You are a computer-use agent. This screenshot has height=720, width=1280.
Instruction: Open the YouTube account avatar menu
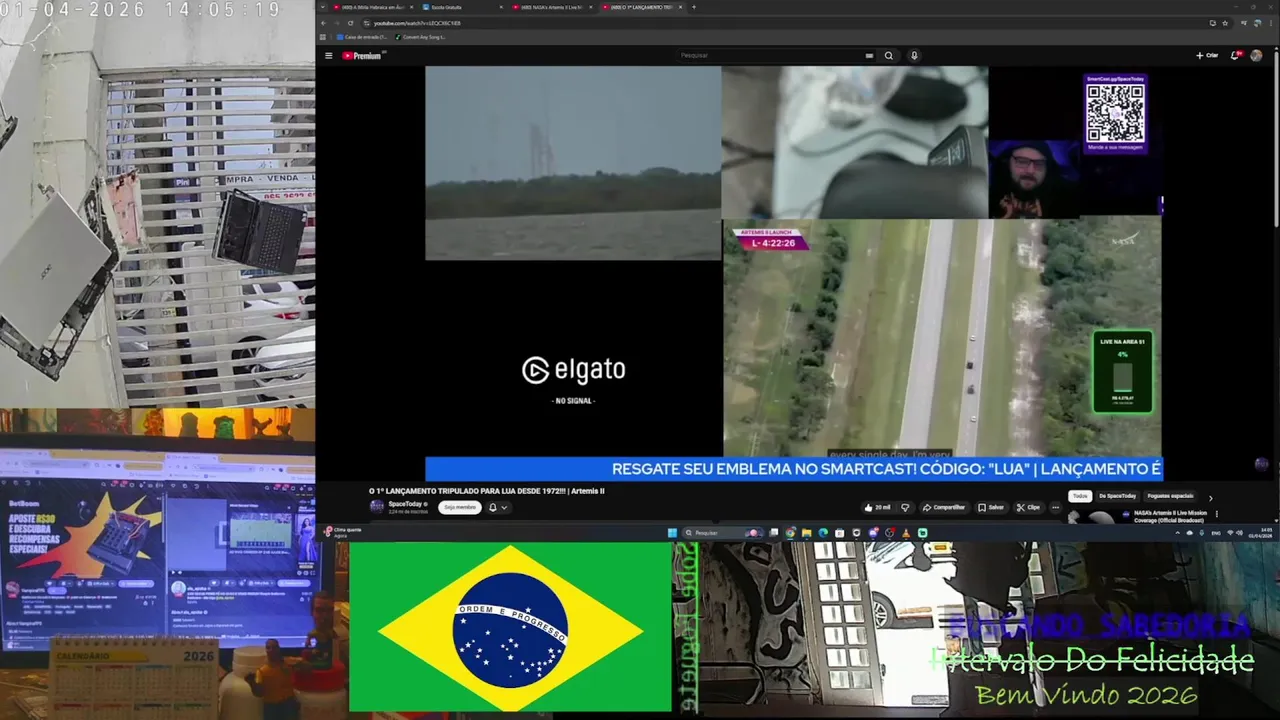[1256, 56]
